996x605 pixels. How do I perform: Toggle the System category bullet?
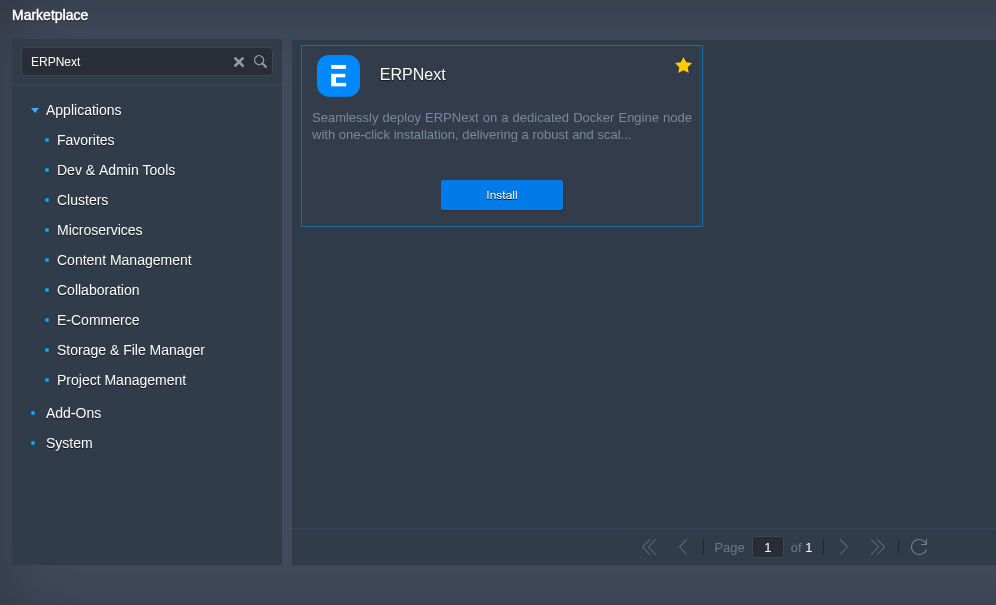[x=33, y=443]
